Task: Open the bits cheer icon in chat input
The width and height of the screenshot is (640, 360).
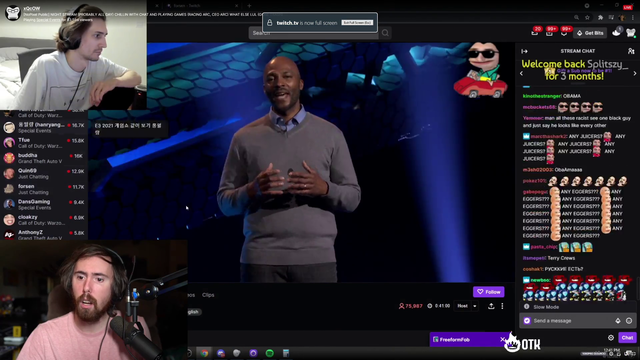Action: click(x=618, y=321)
